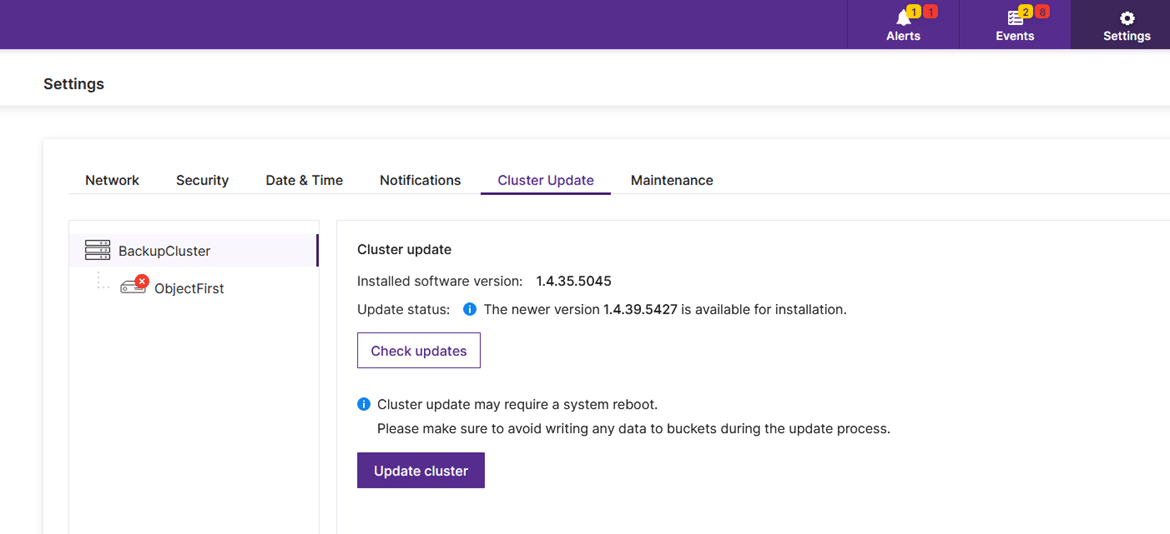Click the red Alerts badge showing 1
1170x534 pixels.
pos(930,12)
